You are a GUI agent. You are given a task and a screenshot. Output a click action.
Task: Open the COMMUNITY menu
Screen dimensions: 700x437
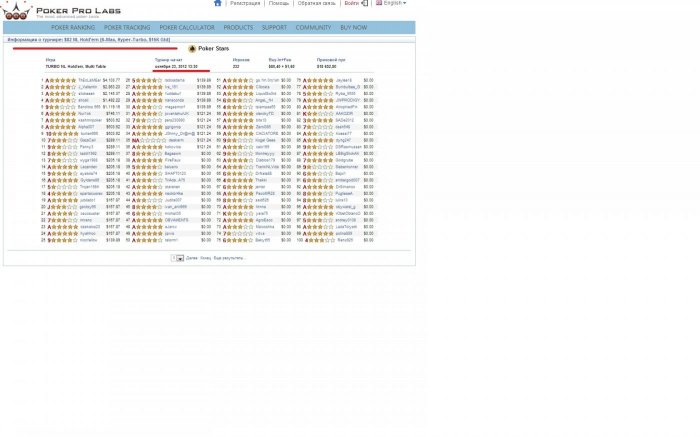click(313, 28)
